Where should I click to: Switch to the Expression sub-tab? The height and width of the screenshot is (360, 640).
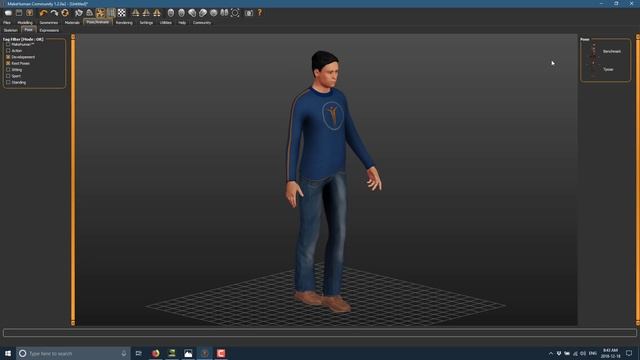[x=49, y=30]
